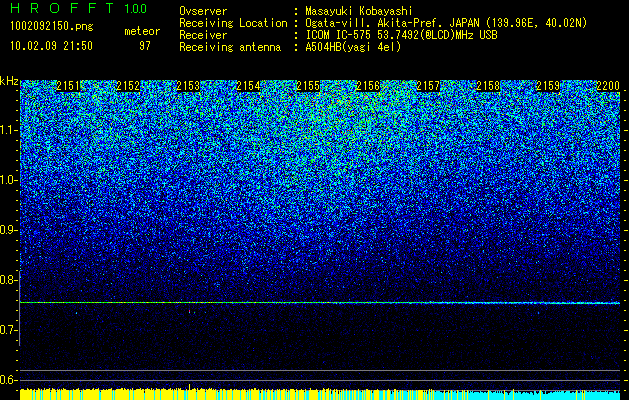The width and height of the screenshot is (629, 400).
Task: Click the antenna value A504HB(yagi 4el)
Action: (353, 47)
